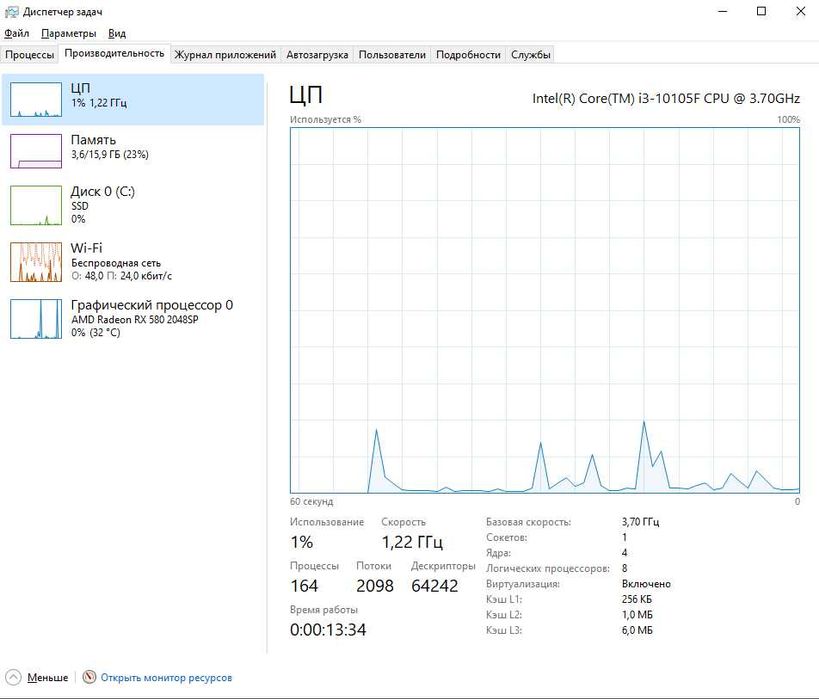
Task: Click the AMD Radeon RX 580 2048SP text
Action: (x=135, y=320)
